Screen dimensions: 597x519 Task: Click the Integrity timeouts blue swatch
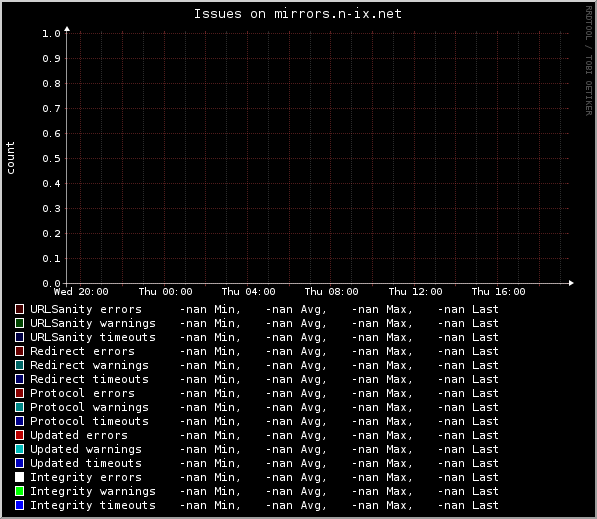pos(19,505)
